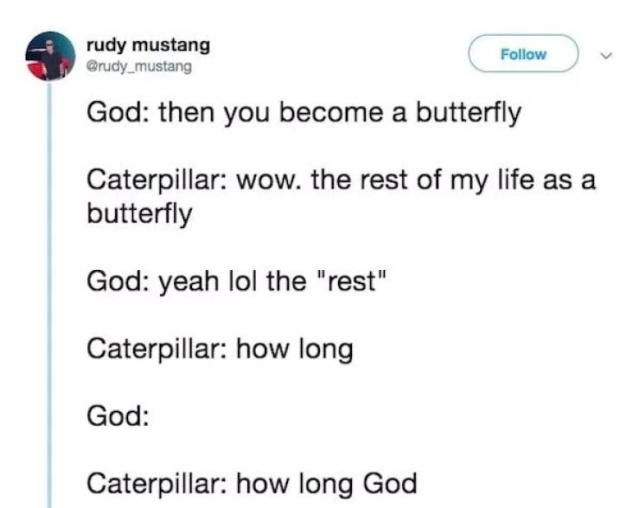Open the @rudy_mustang handle link
The width and height of the screenshot is (640, 508).
[139, 66]
